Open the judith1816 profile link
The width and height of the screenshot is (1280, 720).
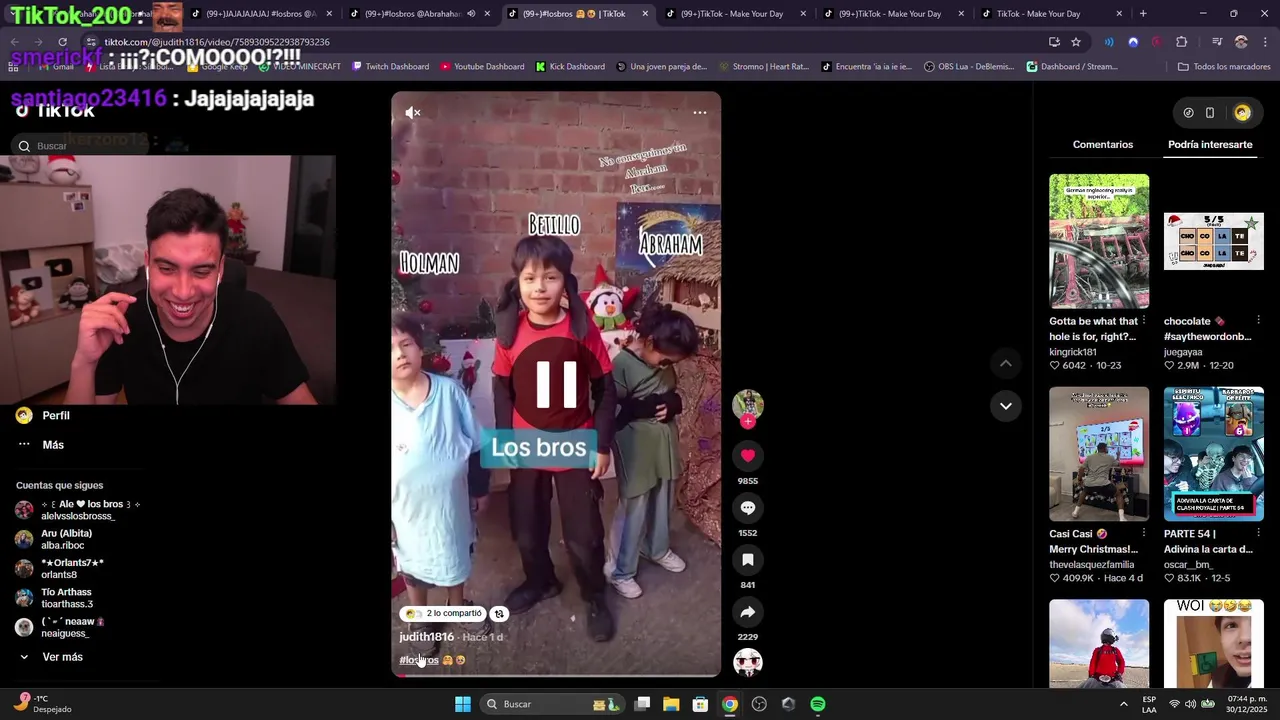[427, 637]
